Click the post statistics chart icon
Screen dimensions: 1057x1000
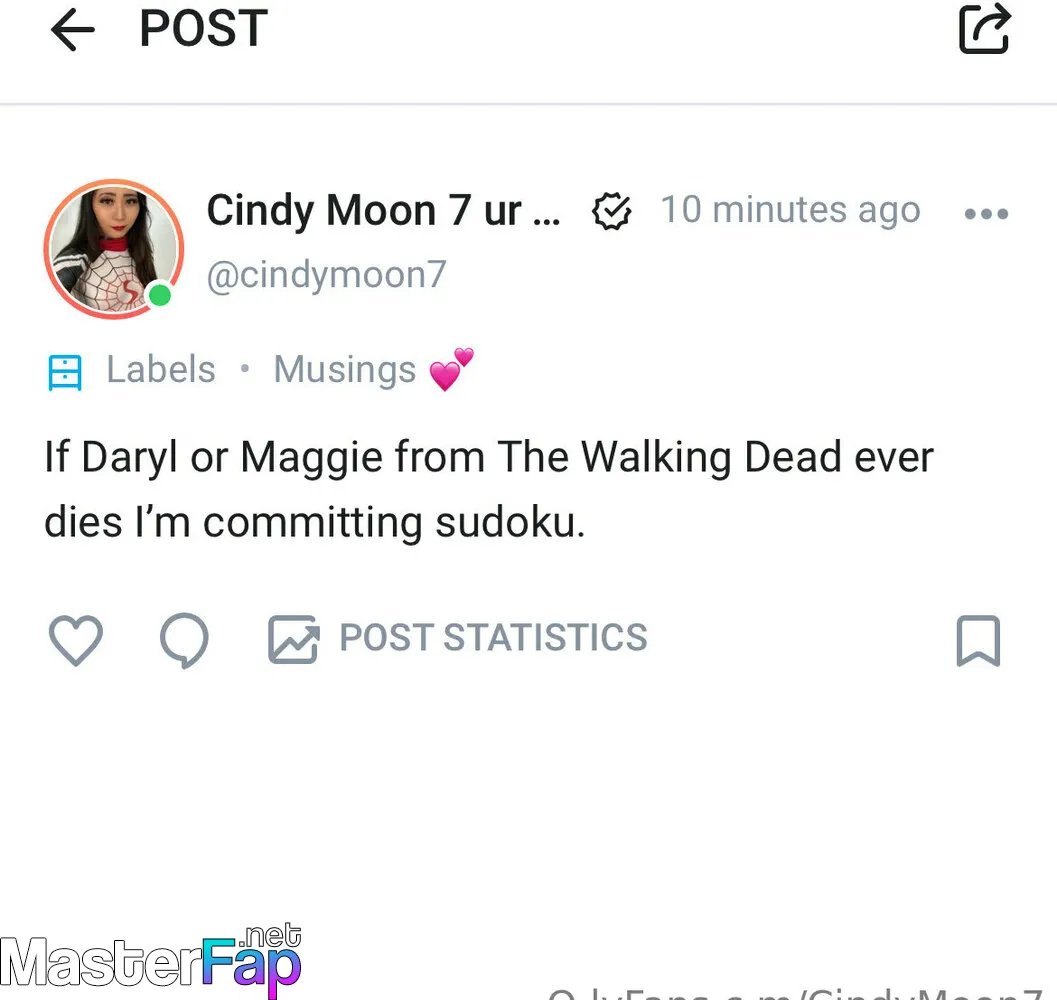point(293,639)
